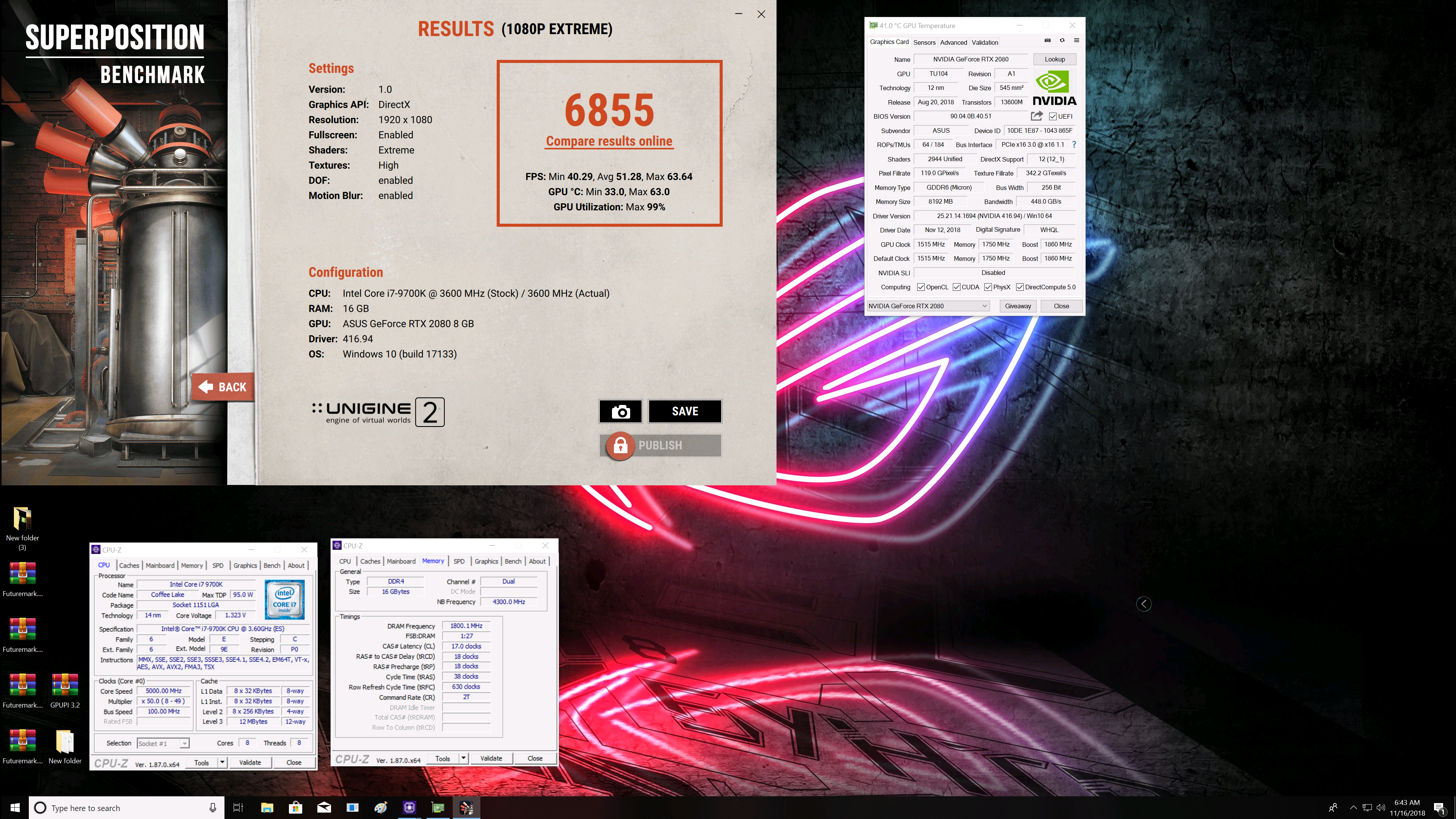This screenshot has width=1456, height=819.
Task: Open Superposition taskbar icon
Action: tap(466, 808)
